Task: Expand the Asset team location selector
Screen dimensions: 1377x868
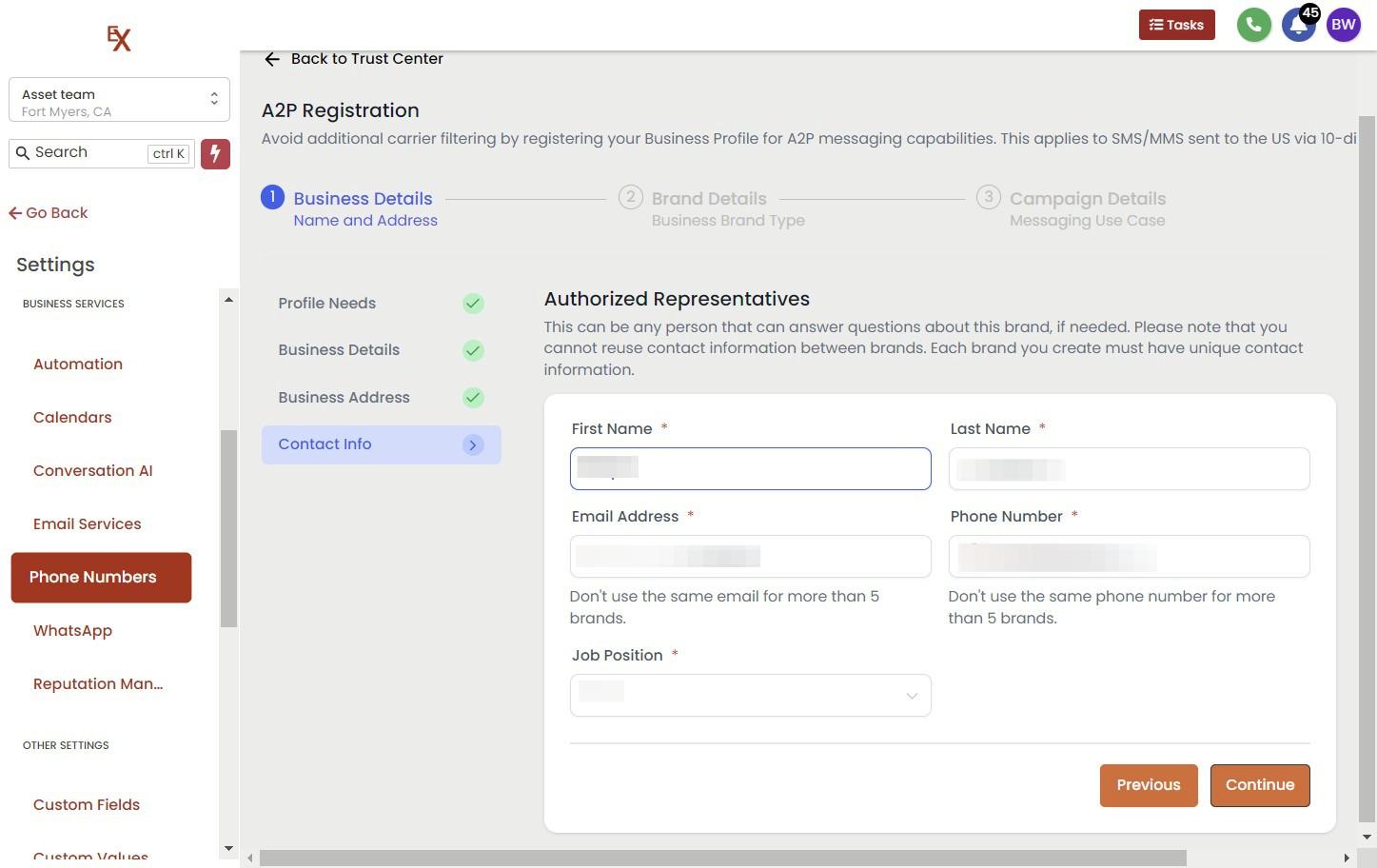Action: pos(119,100)
